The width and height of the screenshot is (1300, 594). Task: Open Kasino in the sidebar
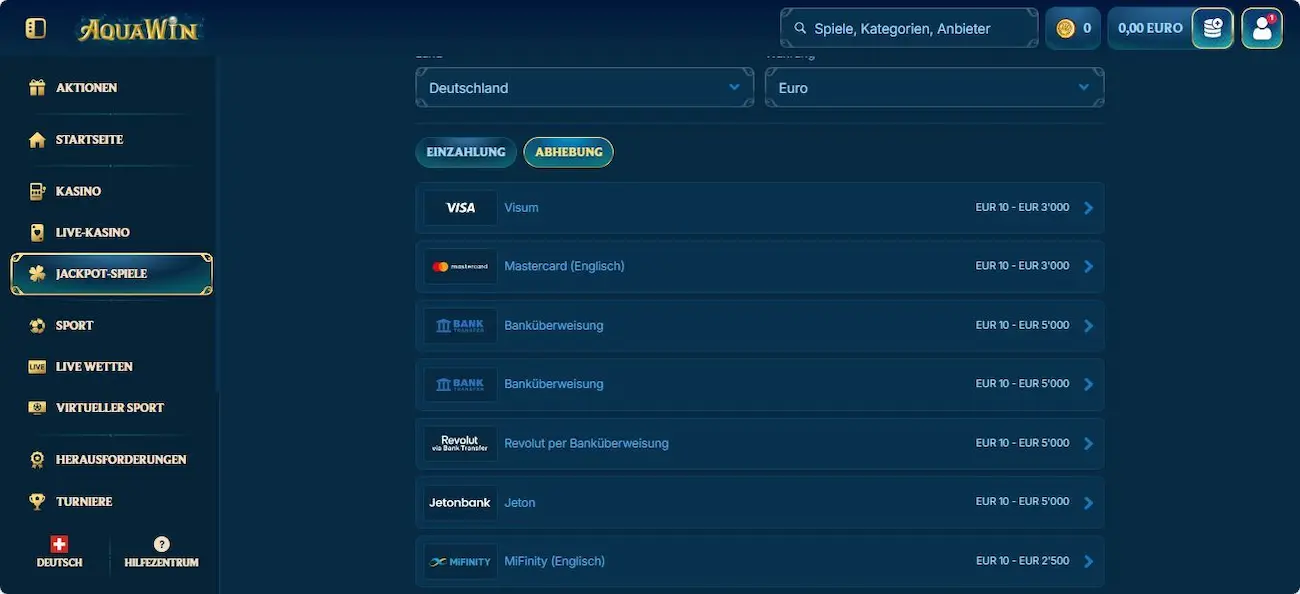tap(78, 191)
